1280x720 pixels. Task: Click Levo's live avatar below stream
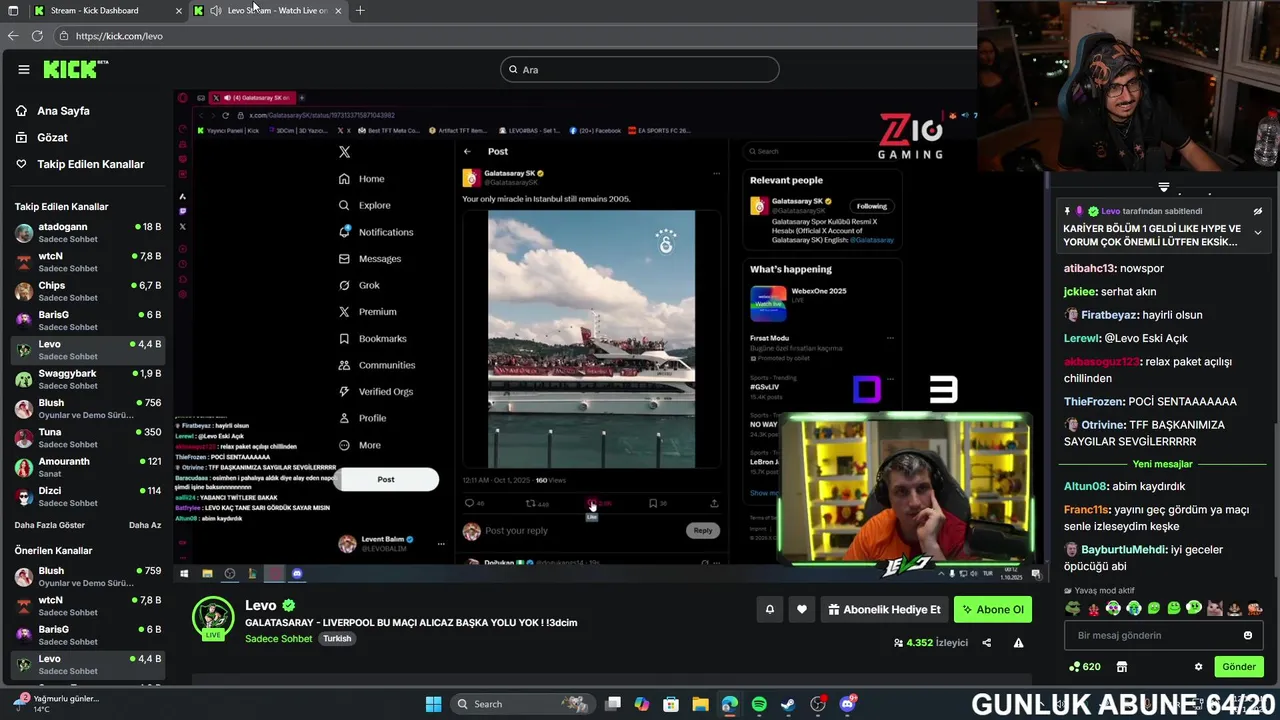click(x=213, y=618)
